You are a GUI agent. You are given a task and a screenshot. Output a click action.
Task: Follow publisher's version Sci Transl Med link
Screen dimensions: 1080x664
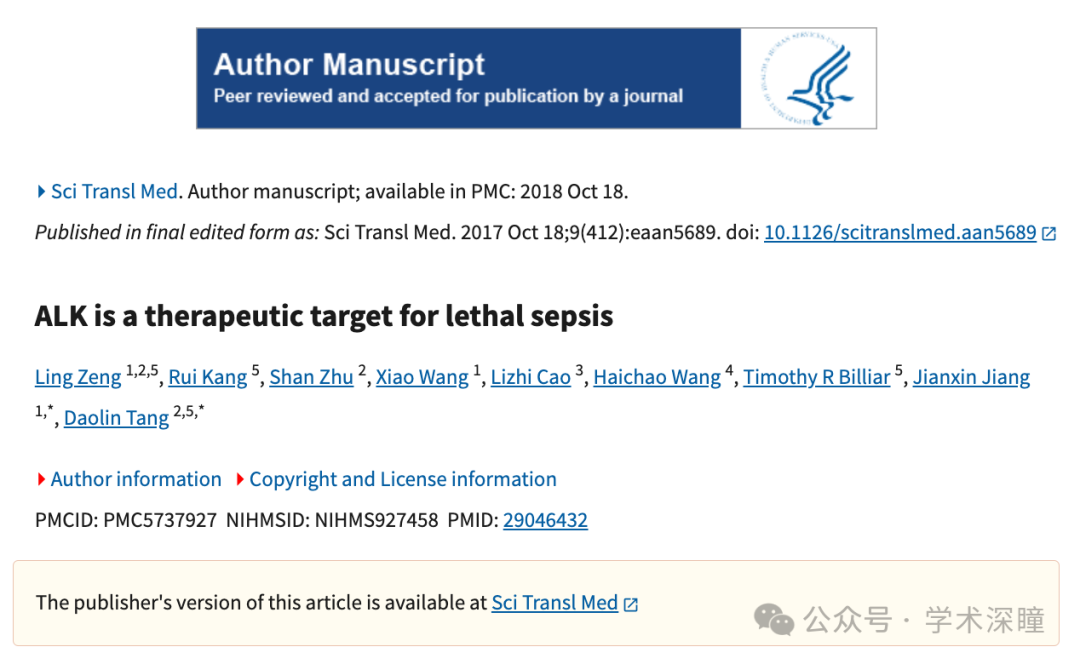[x=554, y=603]
